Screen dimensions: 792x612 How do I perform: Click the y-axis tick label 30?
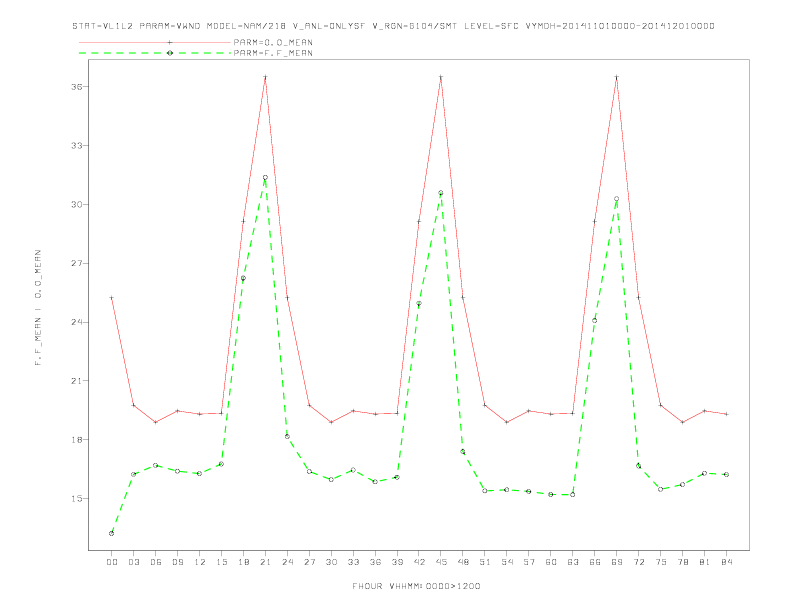coord(77,205)
